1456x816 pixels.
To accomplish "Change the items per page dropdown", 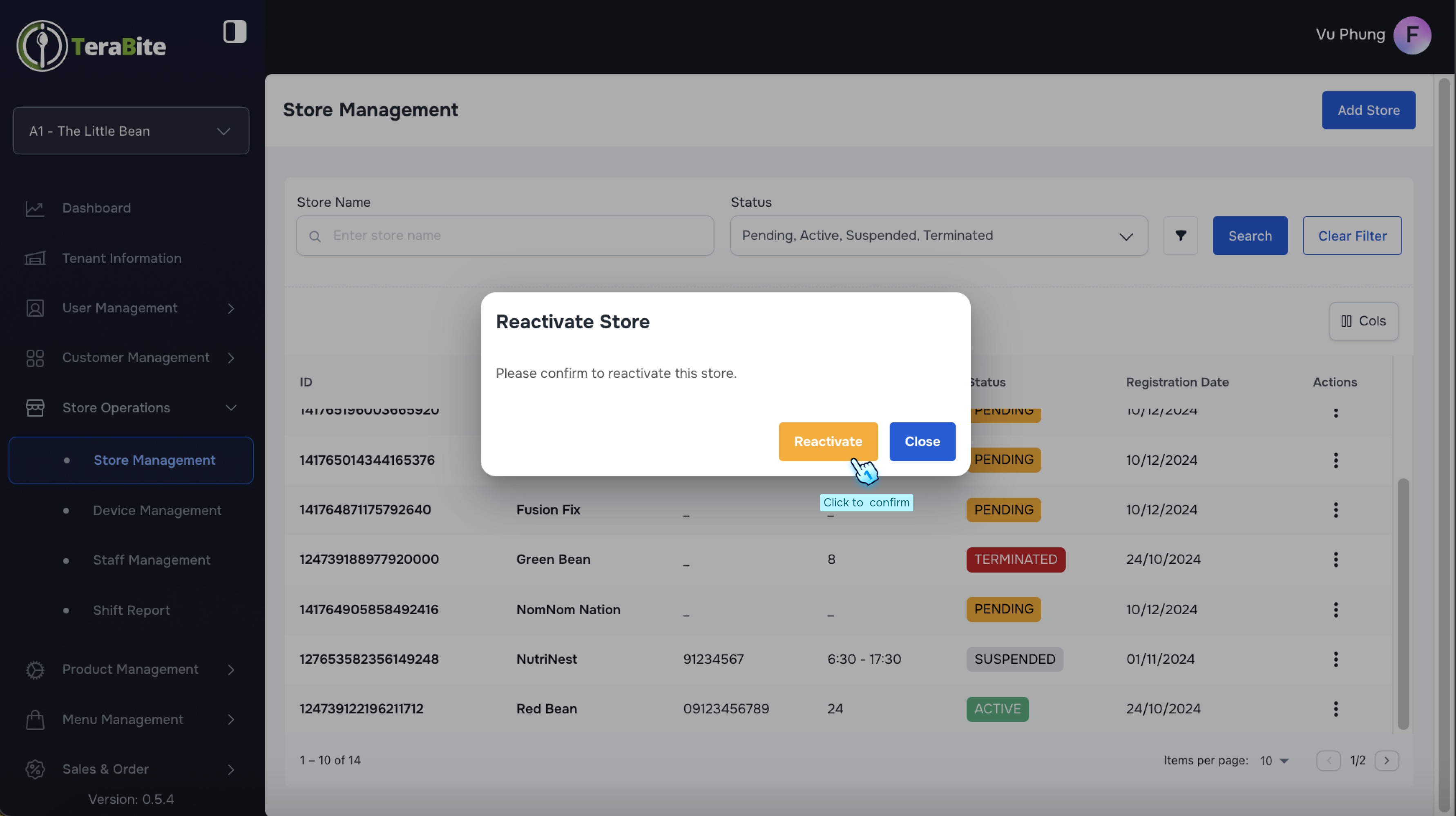I will tap(1274, 760).
